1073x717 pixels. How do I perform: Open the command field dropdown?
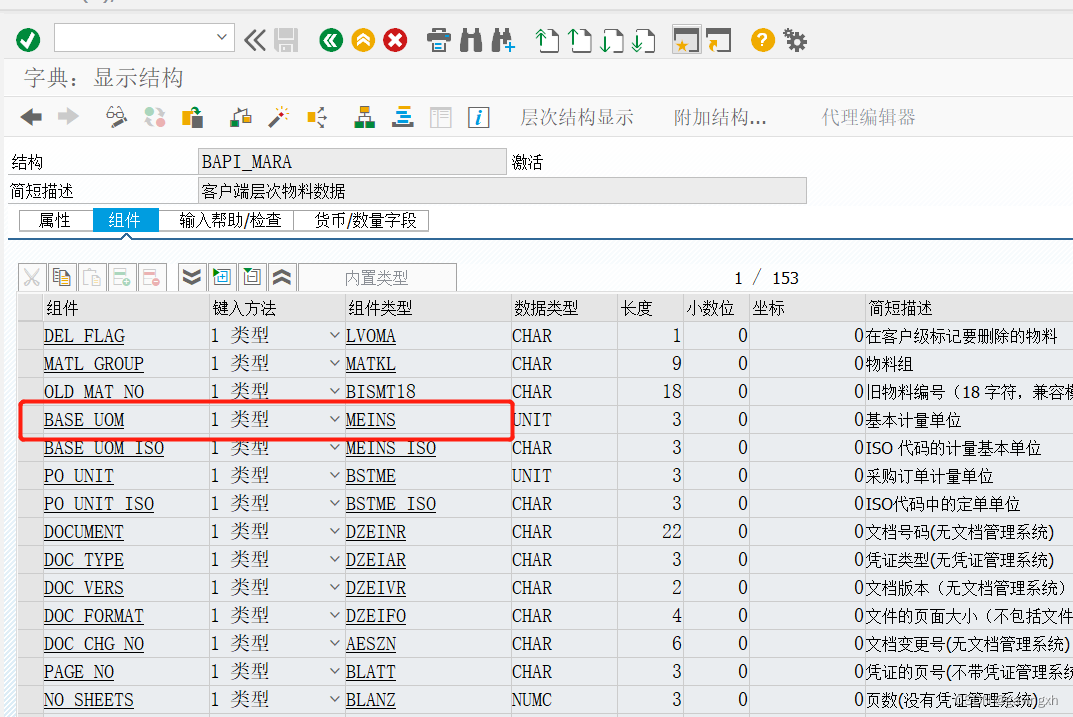tap(221, 38)
